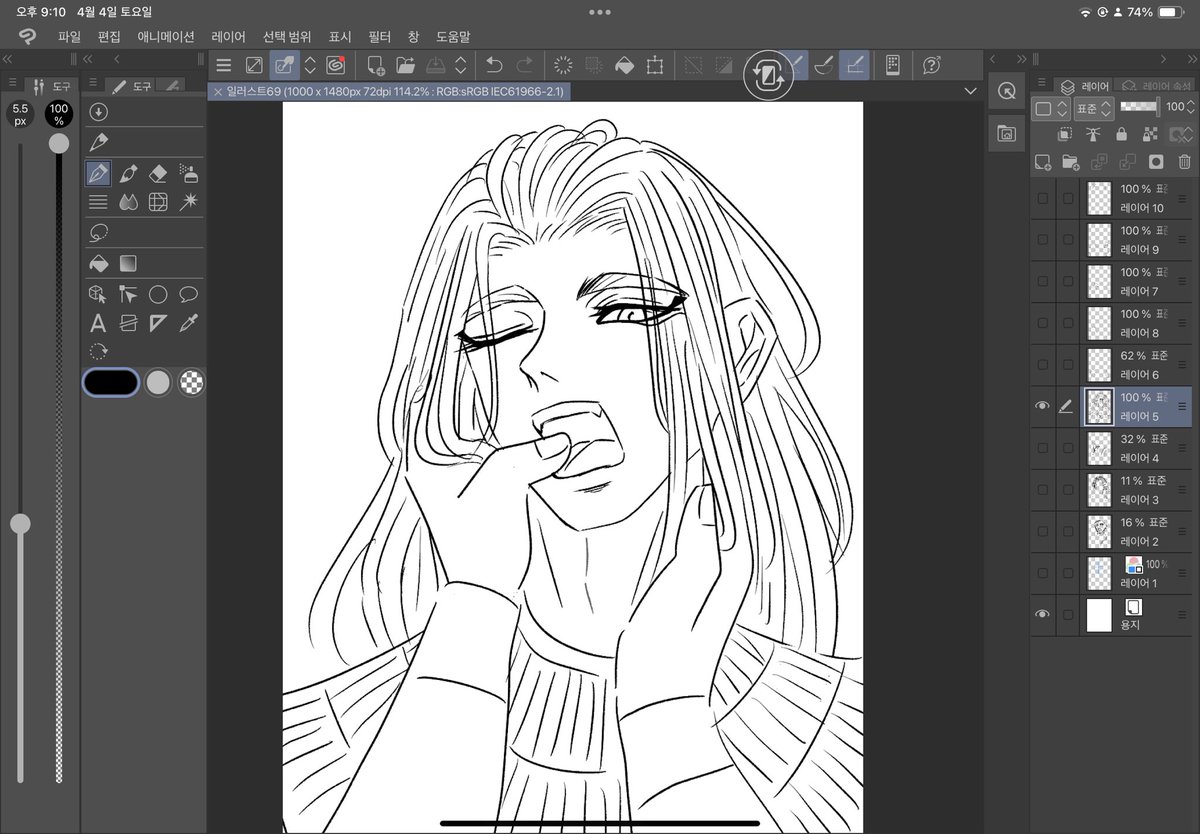Open the Navigator panel icon

tap(1006, 91)
